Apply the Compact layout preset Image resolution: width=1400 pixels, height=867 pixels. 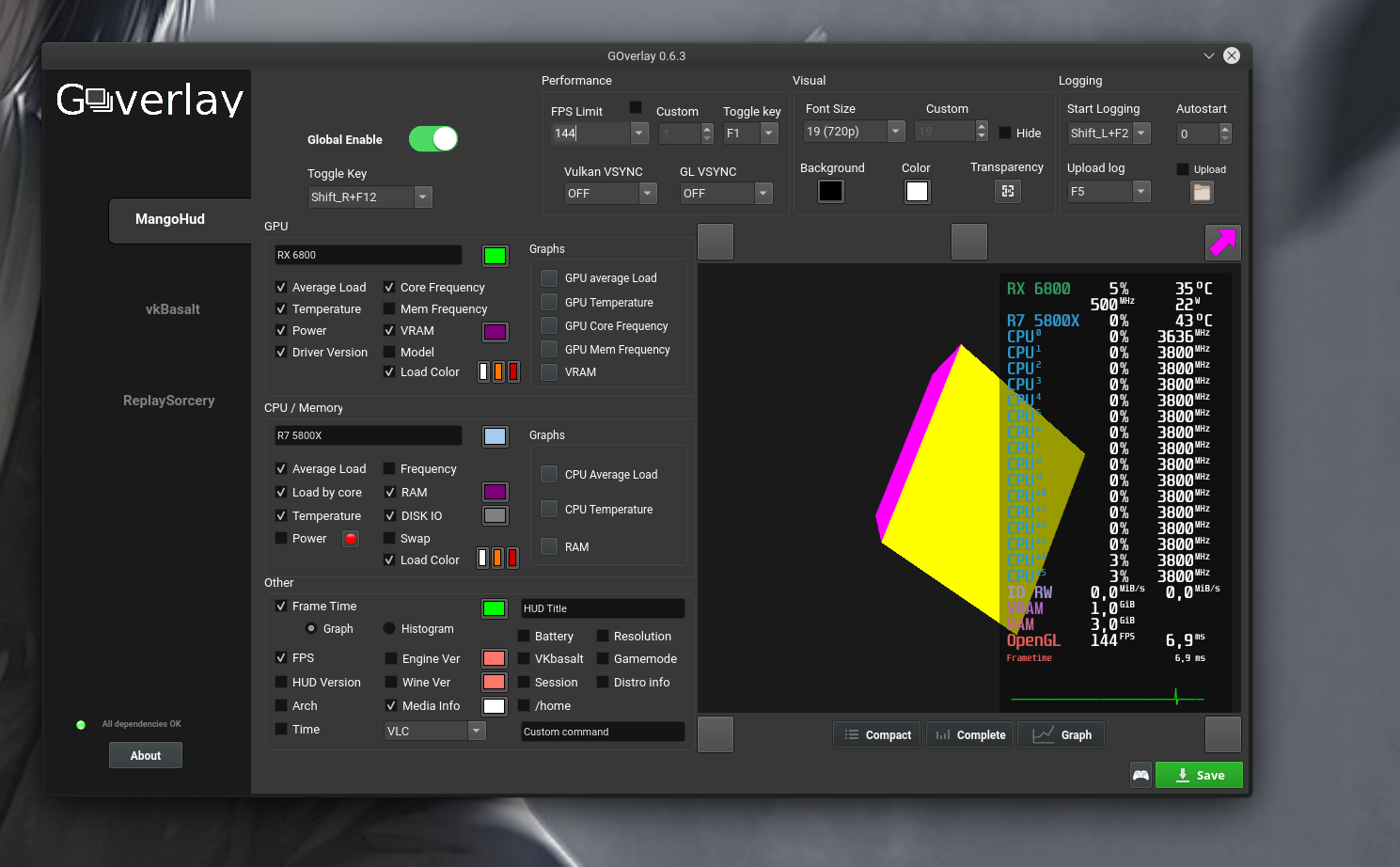pos(877,734)
